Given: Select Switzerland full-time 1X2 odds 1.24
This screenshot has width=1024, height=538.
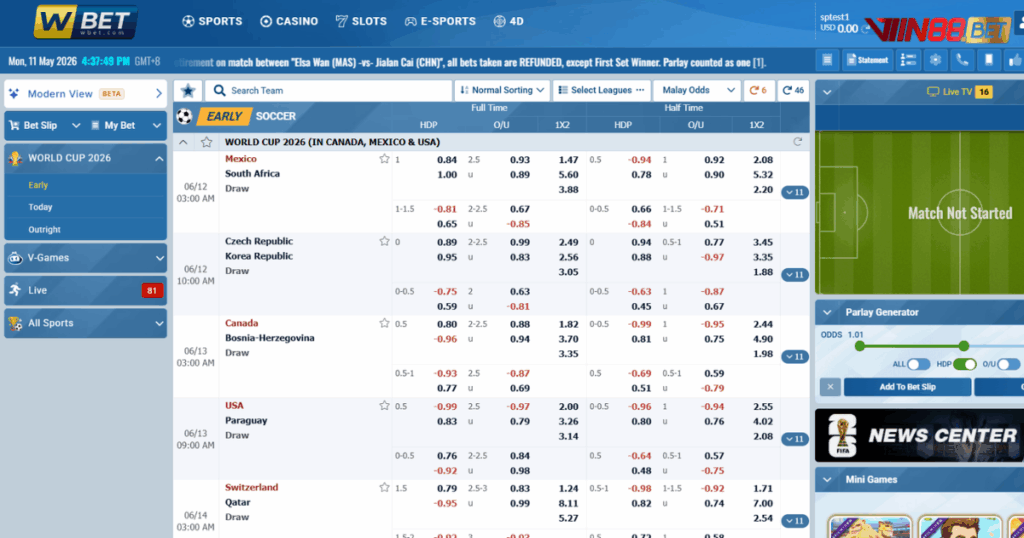Looking at the screenshot, I should coord(568,488).
